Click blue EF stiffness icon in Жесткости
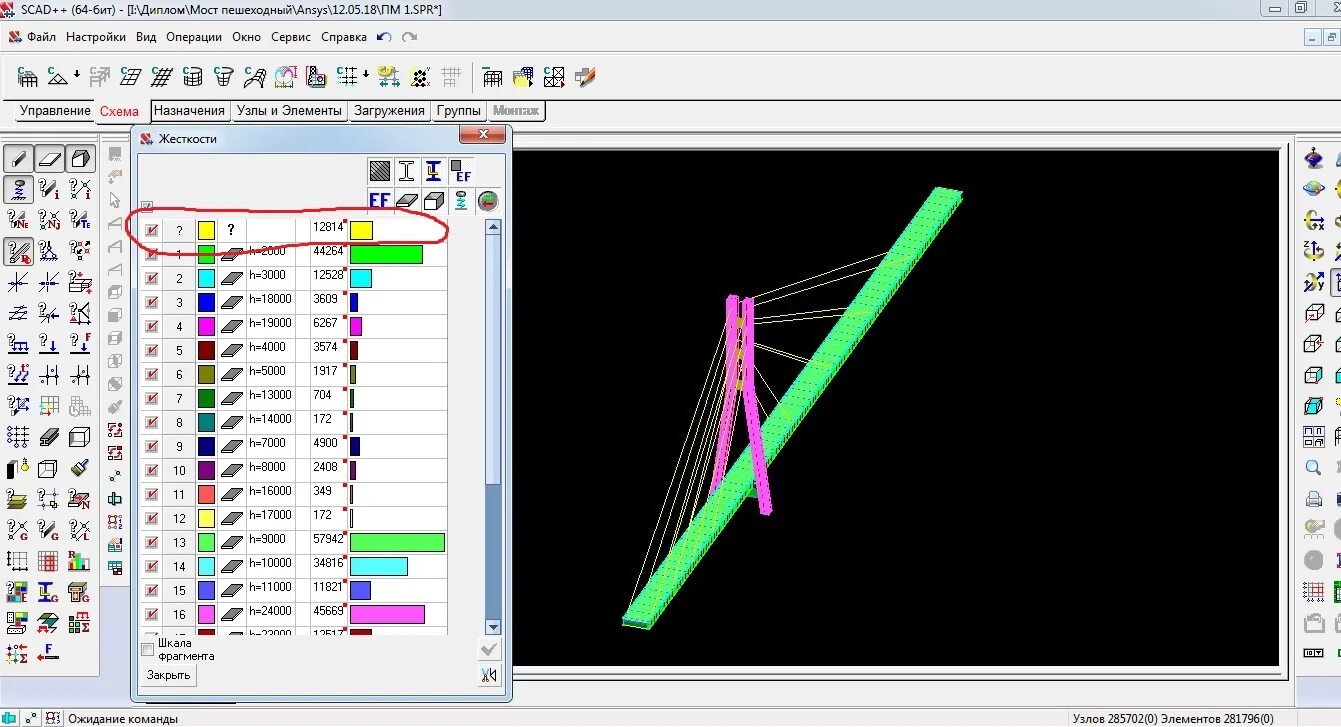 (379, 200)
